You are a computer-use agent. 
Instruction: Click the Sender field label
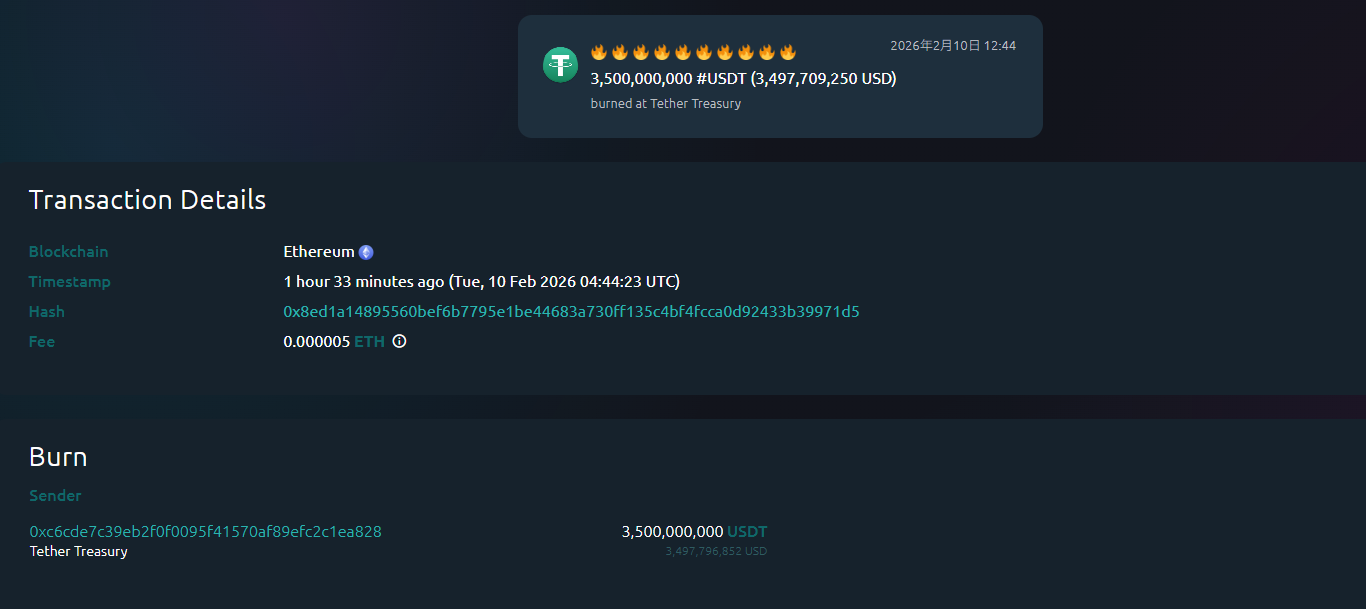point(55,496)
